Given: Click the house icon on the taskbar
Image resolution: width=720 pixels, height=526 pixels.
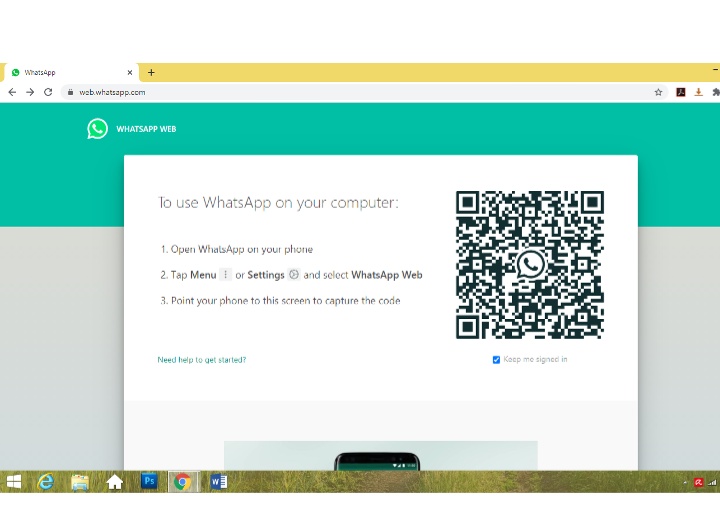Looking at the screenshot, I should pyautogui.click(x=114, y=482).
